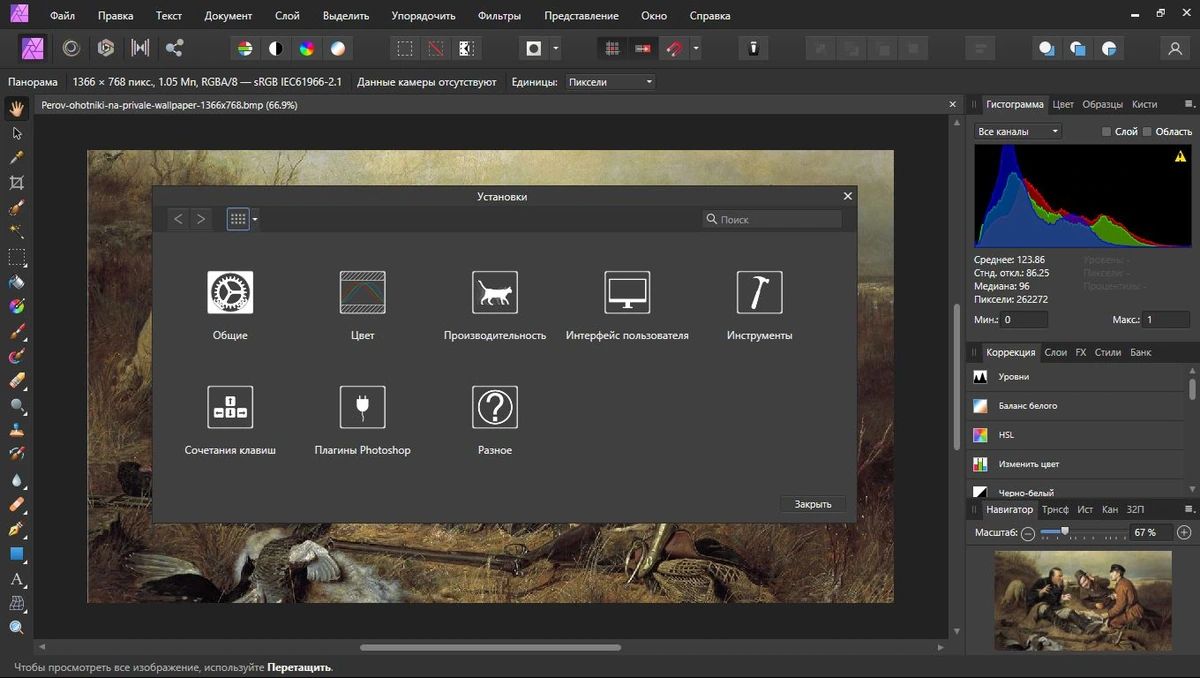Open the Performance (Производительность) preferences
This screenshot has width=1200, height=678.
[495, 305]
